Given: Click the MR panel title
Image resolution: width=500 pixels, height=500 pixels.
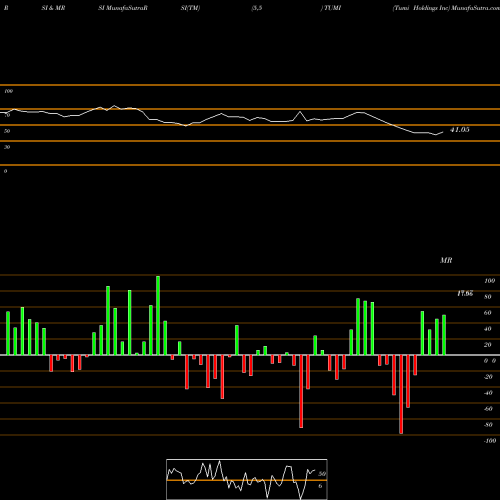Looking at the screenshot, I should [446, 260].
